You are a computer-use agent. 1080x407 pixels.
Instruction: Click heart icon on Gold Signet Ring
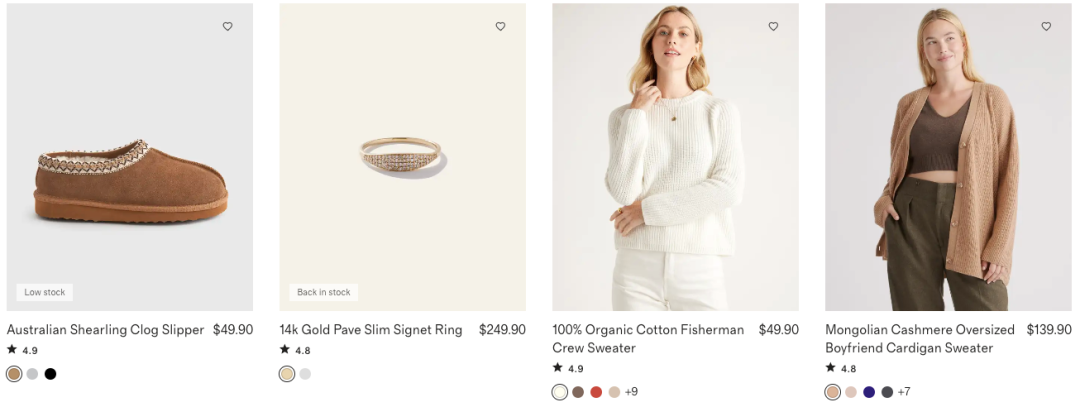click(500, 27)
